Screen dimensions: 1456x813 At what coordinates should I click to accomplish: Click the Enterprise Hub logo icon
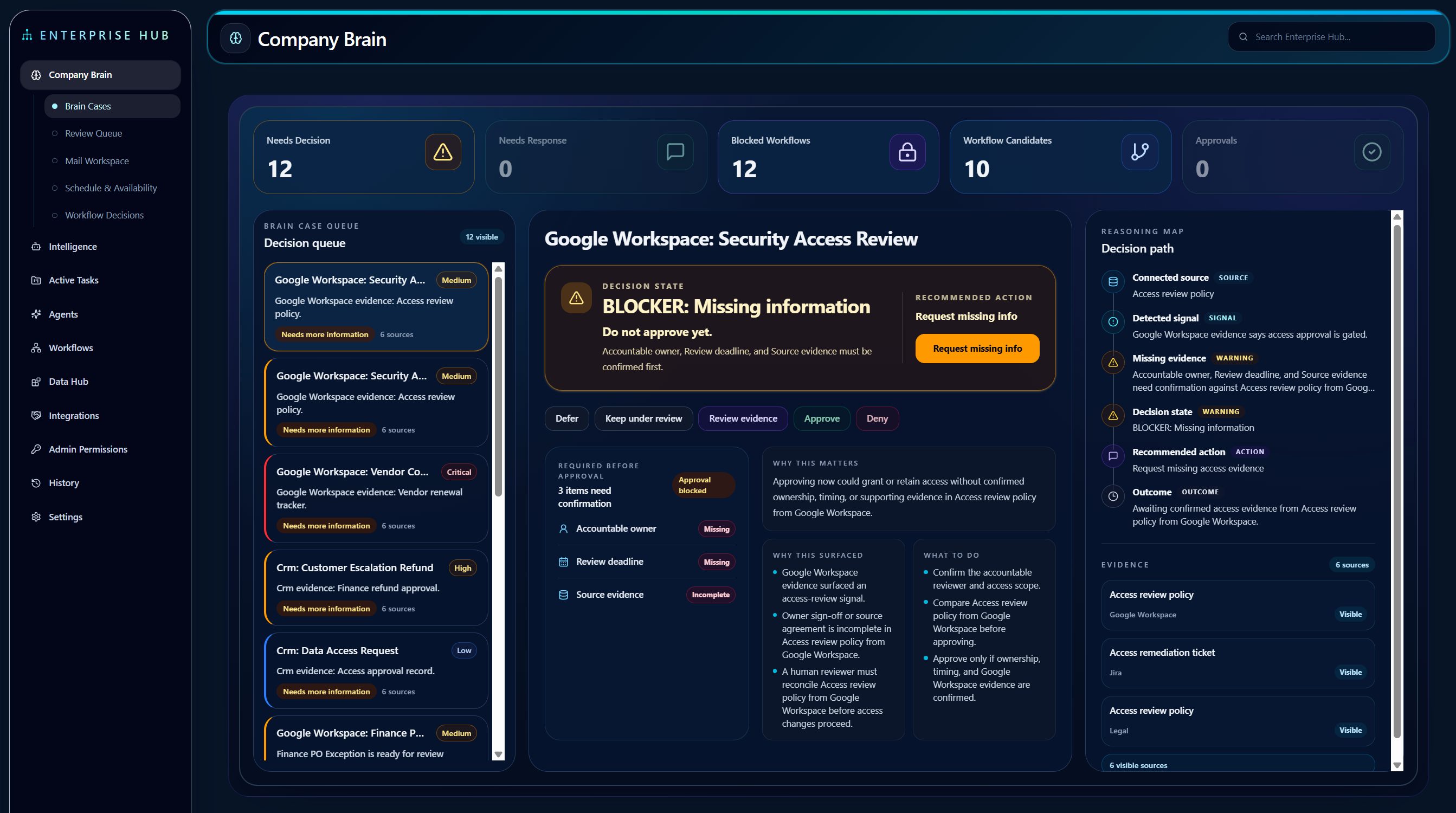click(x=27, y=35)
